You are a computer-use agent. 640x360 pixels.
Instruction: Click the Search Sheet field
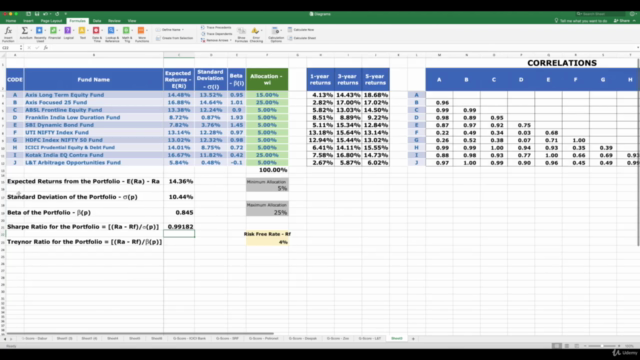[x=600, y=14]
